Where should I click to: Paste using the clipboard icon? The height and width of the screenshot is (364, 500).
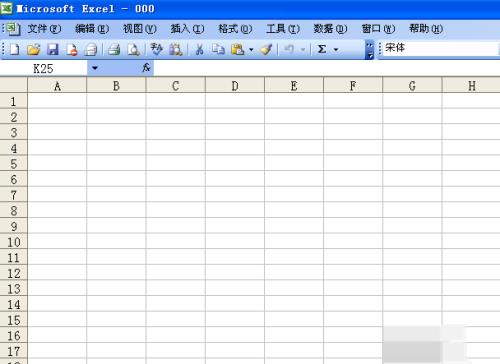tap(238, 50)
